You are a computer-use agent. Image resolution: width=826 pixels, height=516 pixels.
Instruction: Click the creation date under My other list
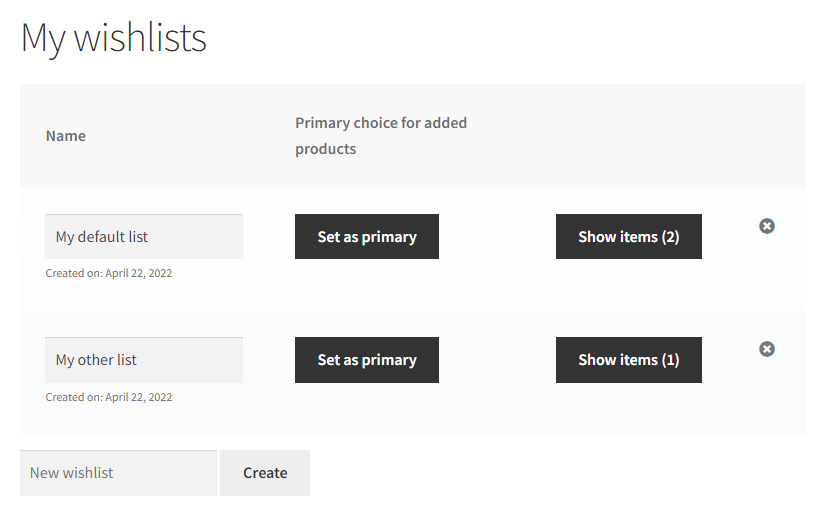tap(109, 397)
